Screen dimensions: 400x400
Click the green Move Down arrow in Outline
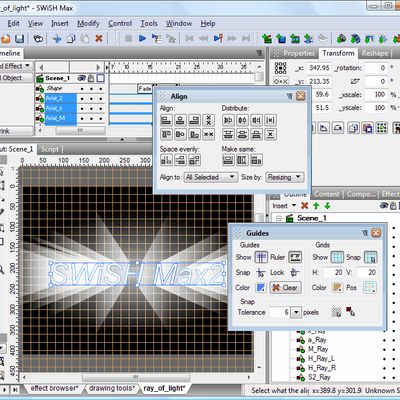point(327,206)
